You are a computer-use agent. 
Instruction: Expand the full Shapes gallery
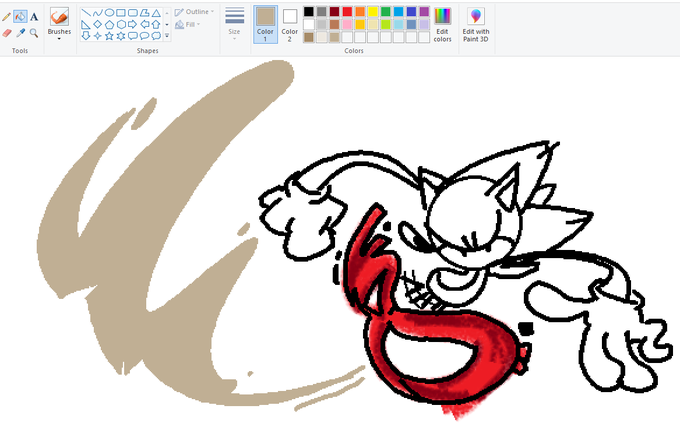pyautogui.click(x=167, y=36)
